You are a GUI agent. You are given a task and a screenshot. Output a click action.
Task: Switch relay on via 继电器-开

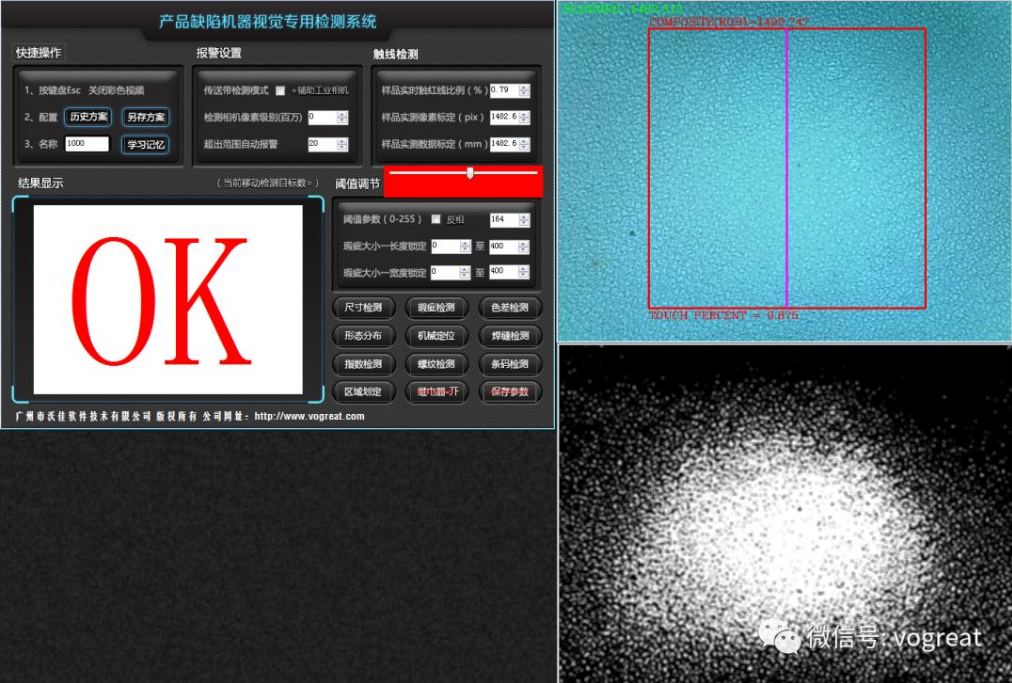point(437,392)
